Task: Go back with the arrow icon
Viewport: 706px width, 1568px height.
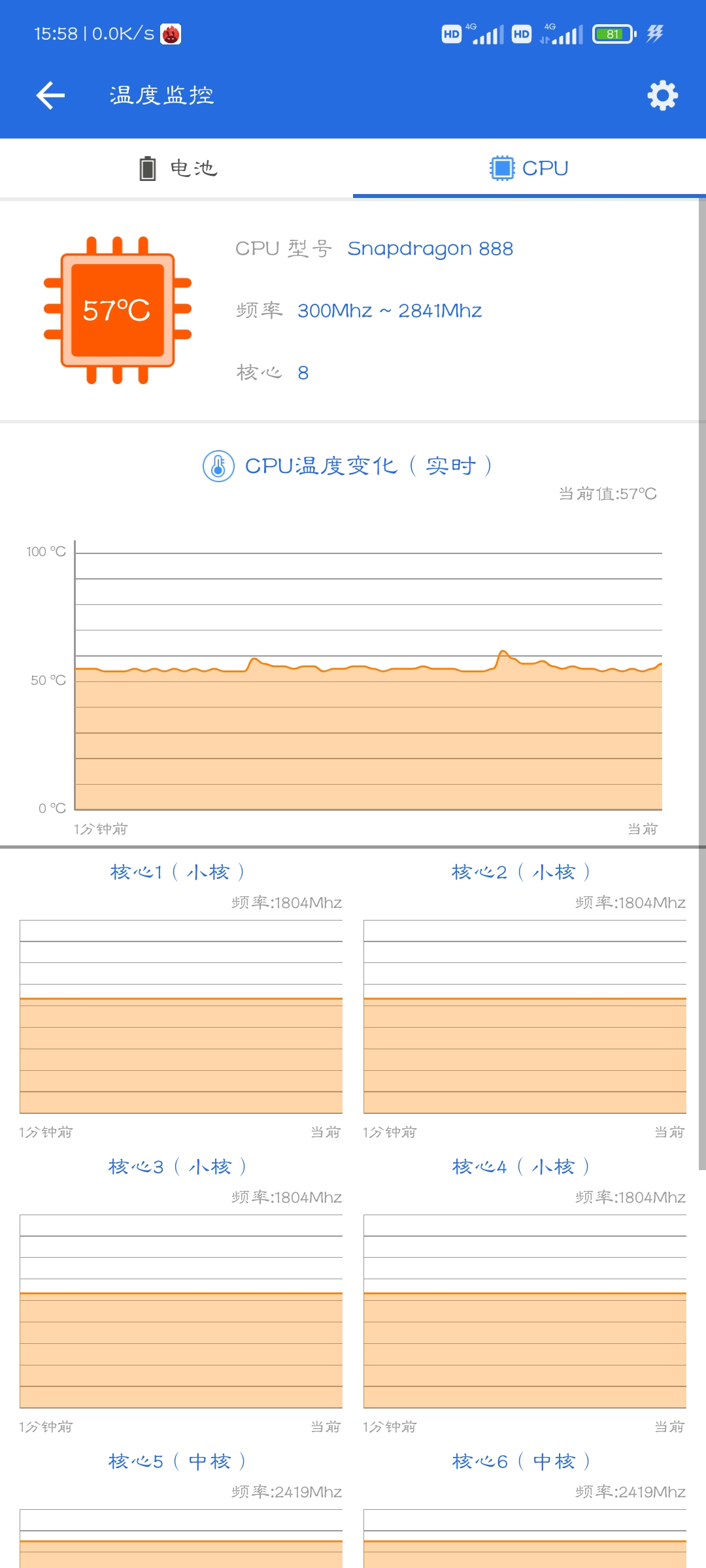Action: point(50,95)
